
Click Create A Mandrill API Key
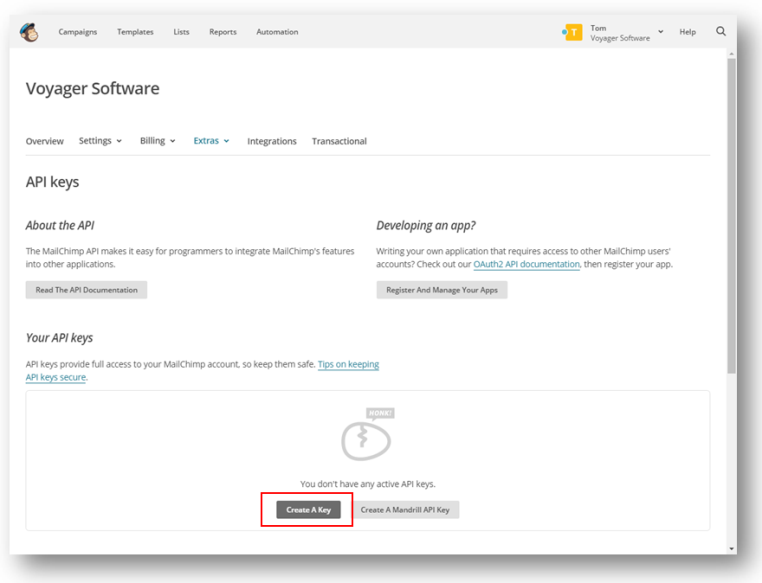[x=405, y=510]
